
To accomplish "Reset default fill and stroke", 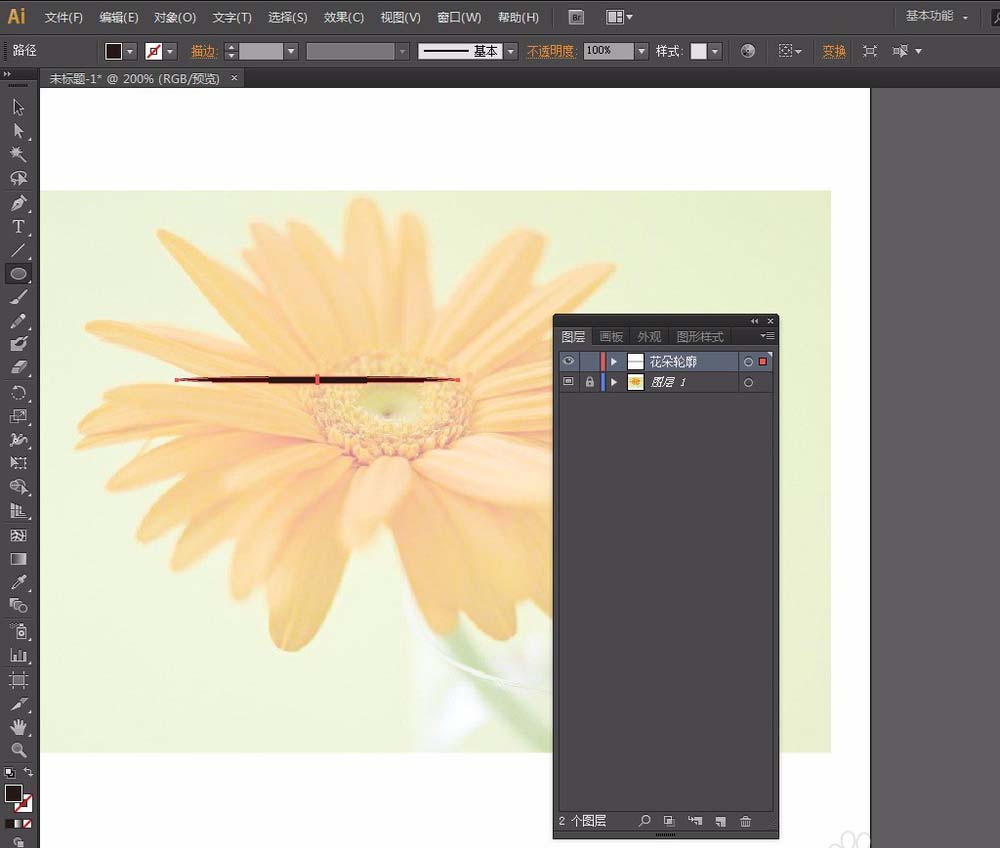I will pos(10,773).
